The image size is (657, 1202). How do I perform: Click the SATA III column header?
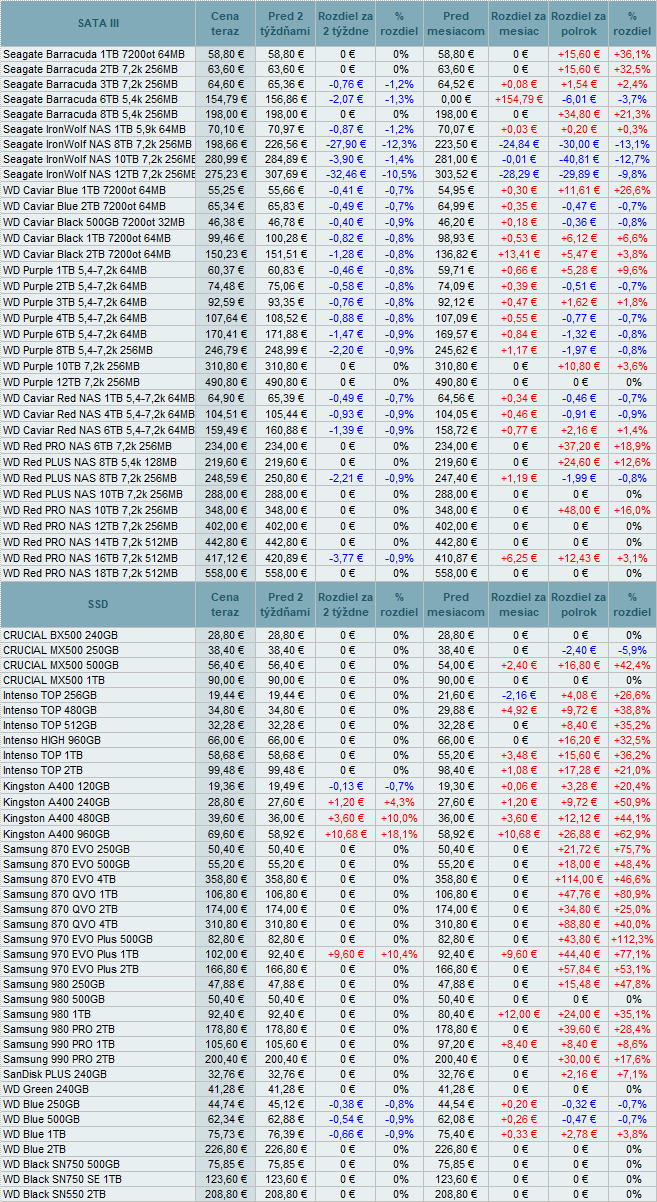coord(98,23)
